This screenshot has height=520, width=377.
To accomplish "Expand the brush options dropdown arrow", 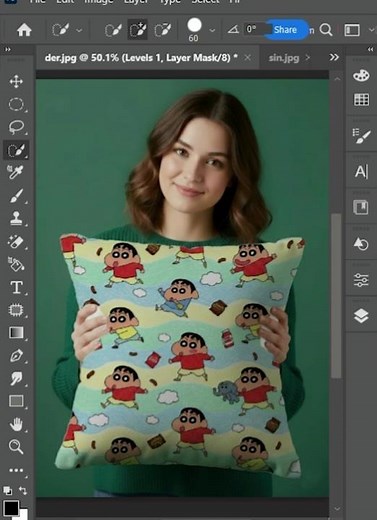I will tap(212, 30).
